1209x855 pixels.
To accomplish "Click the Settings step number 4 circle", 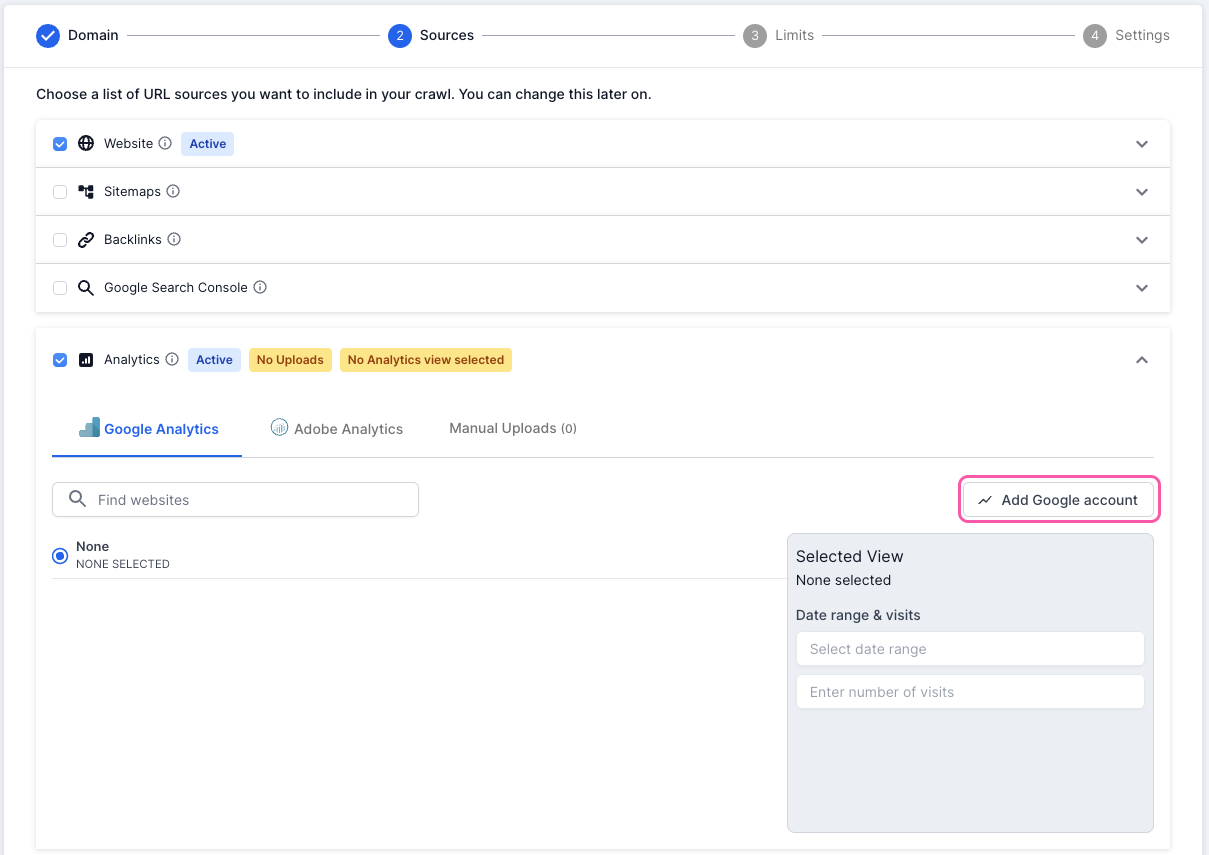I will pos(1095,36).
